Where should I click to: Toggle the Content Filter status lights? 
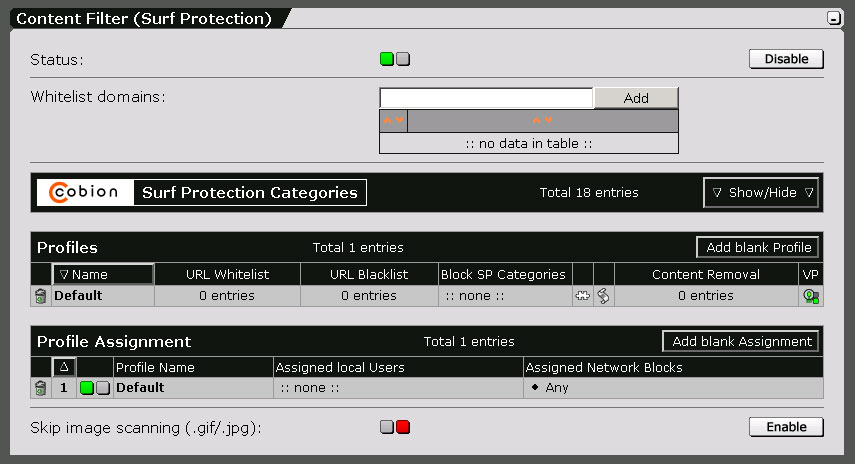tap(395, 59)
